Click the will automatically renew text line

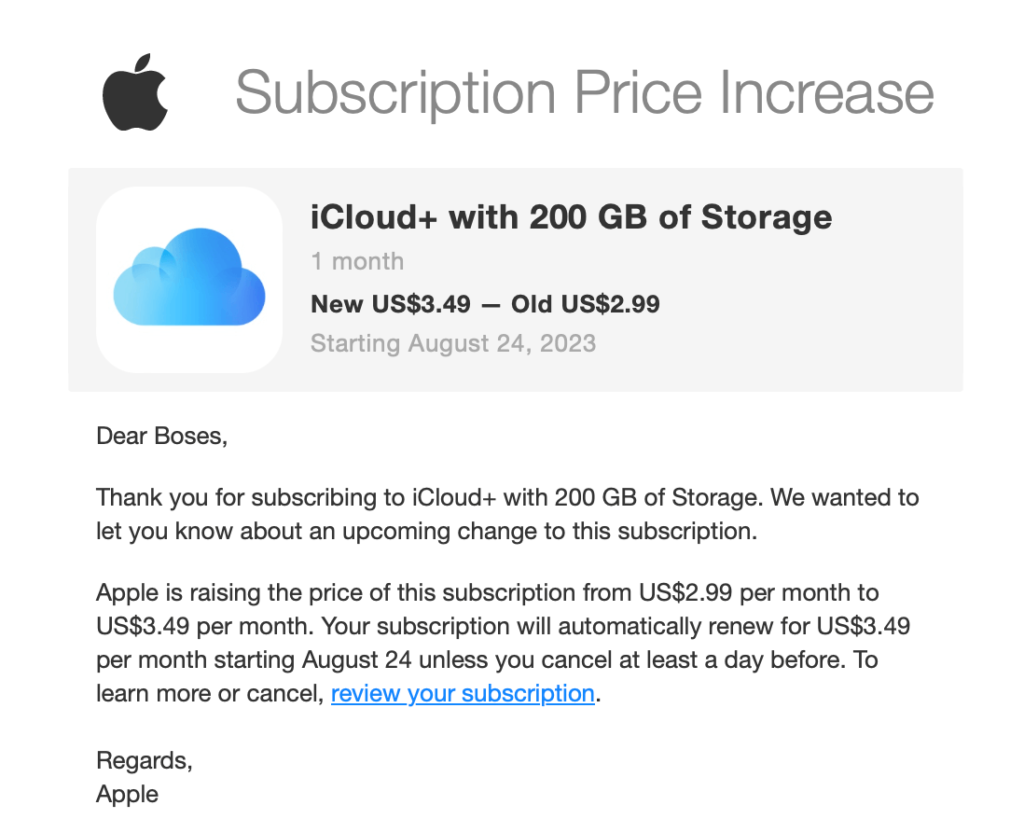[x=503, y=626]
